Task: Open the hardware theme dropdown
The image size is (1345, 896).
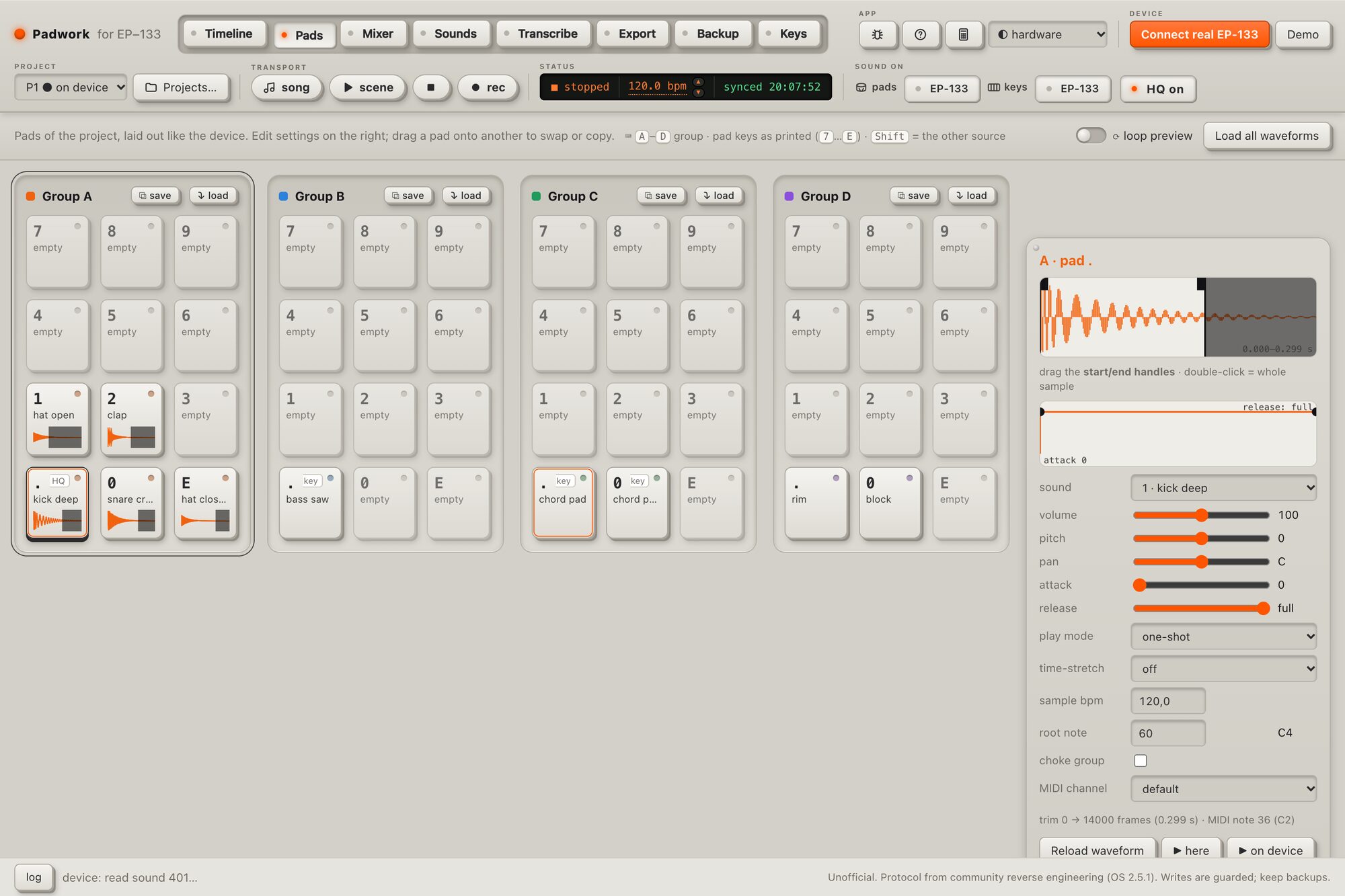Action: coord(1048,34)
